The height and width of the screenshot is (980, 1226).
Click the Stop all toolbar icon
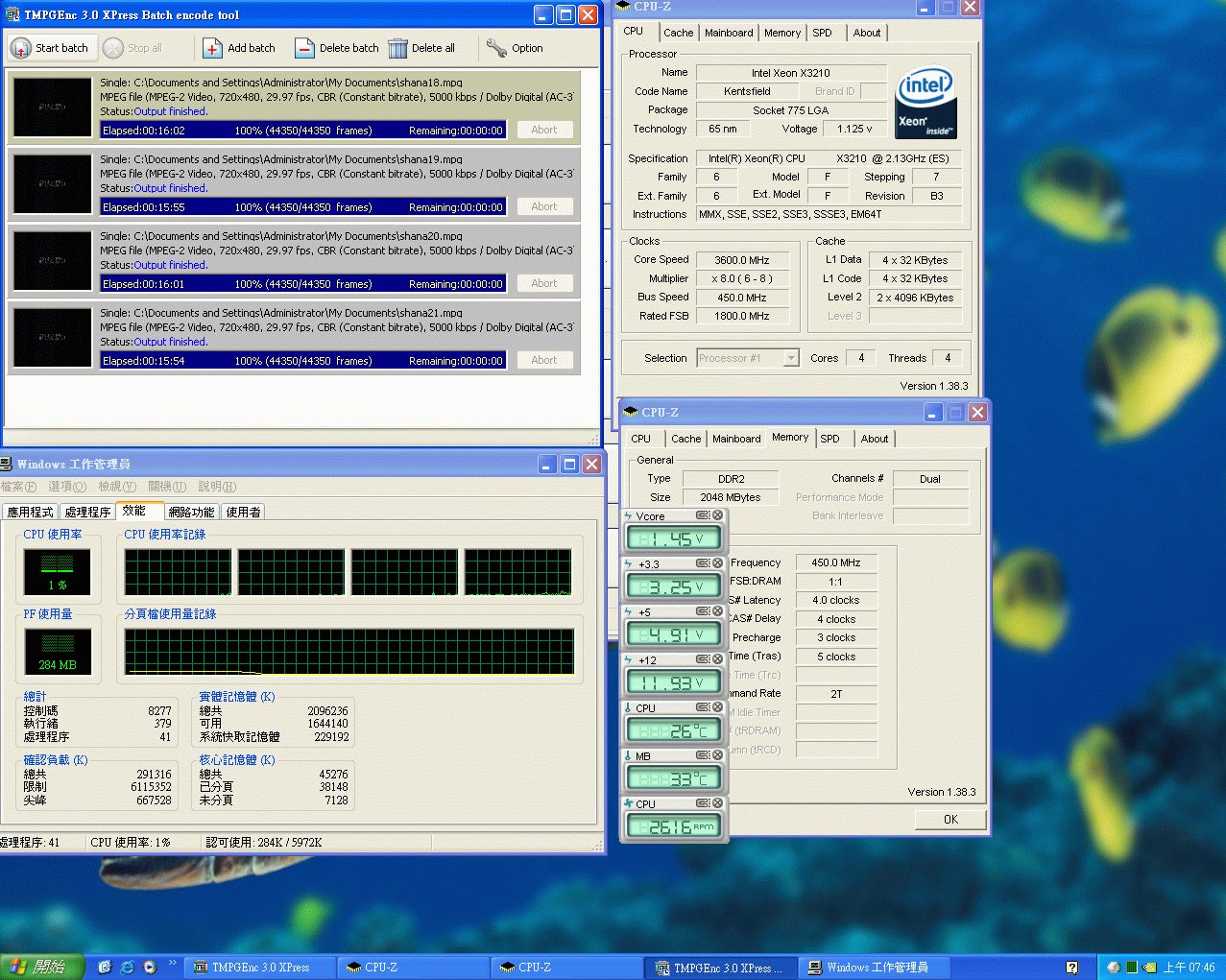[x=113, y=48]
